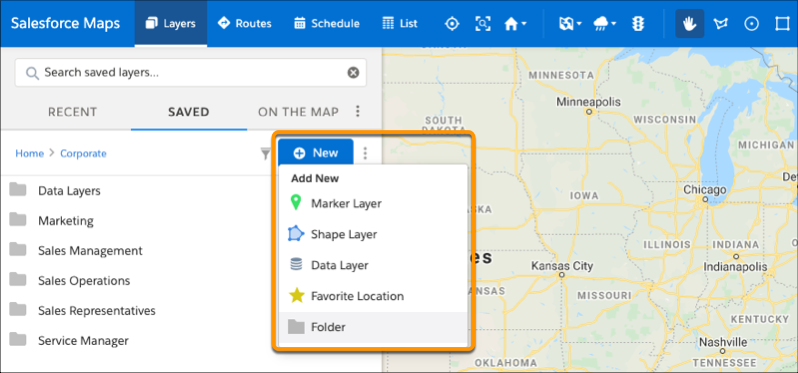Select the polygon lasso drawing tool
Image resolution: width=798 pixels, height=373 pixels.
(720, 24)
